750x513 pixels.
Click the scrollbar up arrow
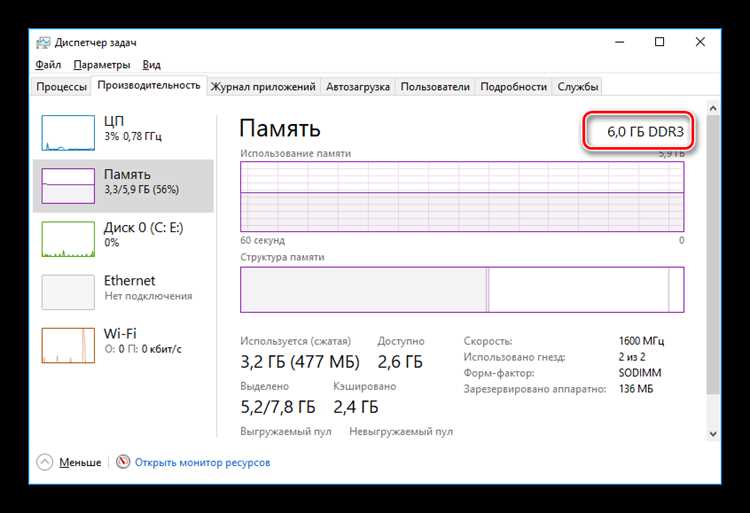[x=713, y=108]
